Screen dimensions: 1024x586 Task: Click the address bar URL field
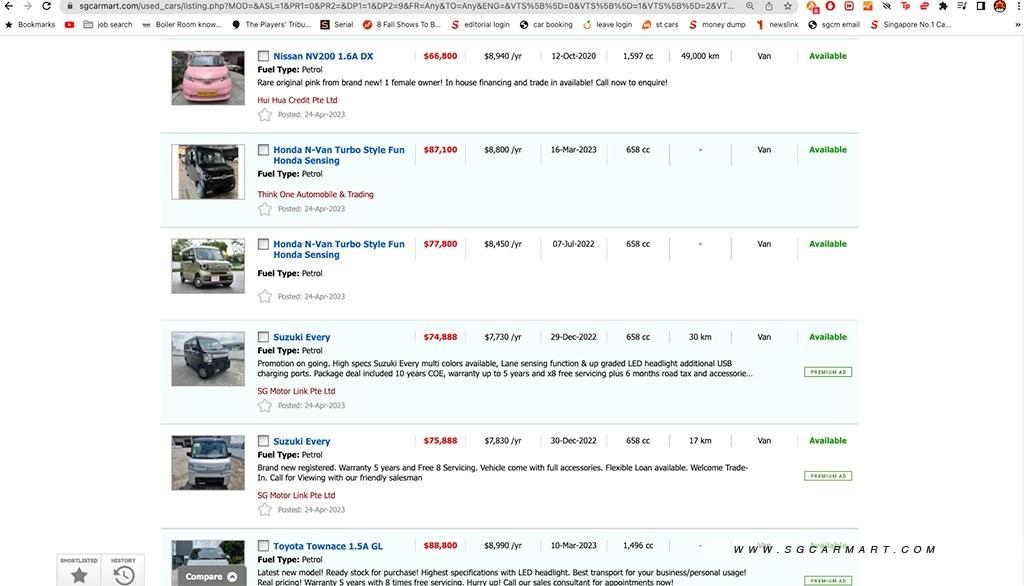400,6
